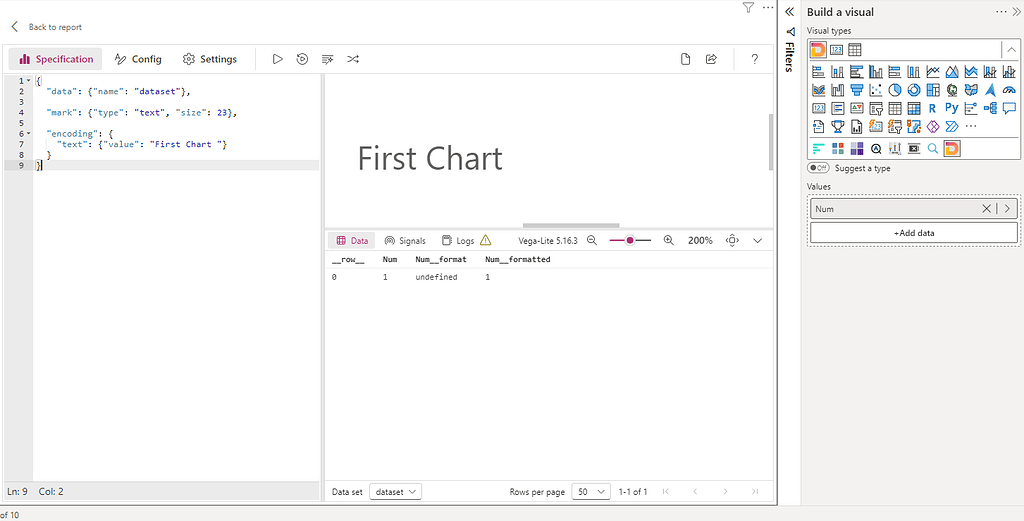Switch to the Config tab
The width and height of the screenshot is (1024, 521).
click(138, 59)
